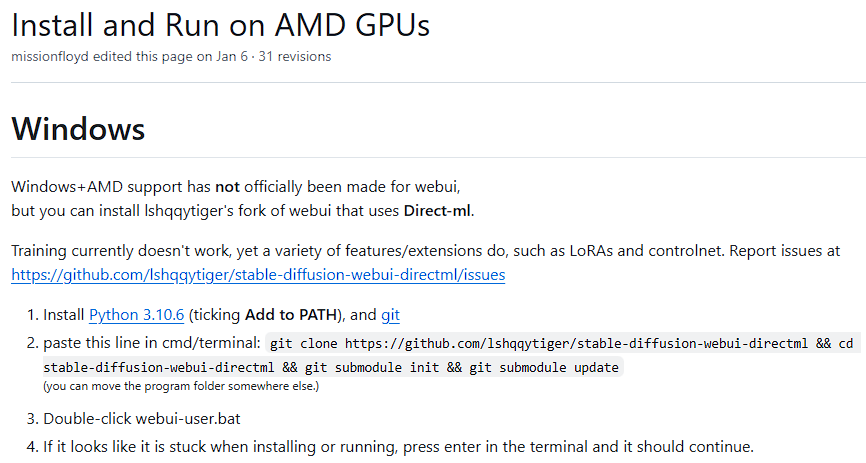
Task: Open the 31 revisions history link
Action: [295, 56]
